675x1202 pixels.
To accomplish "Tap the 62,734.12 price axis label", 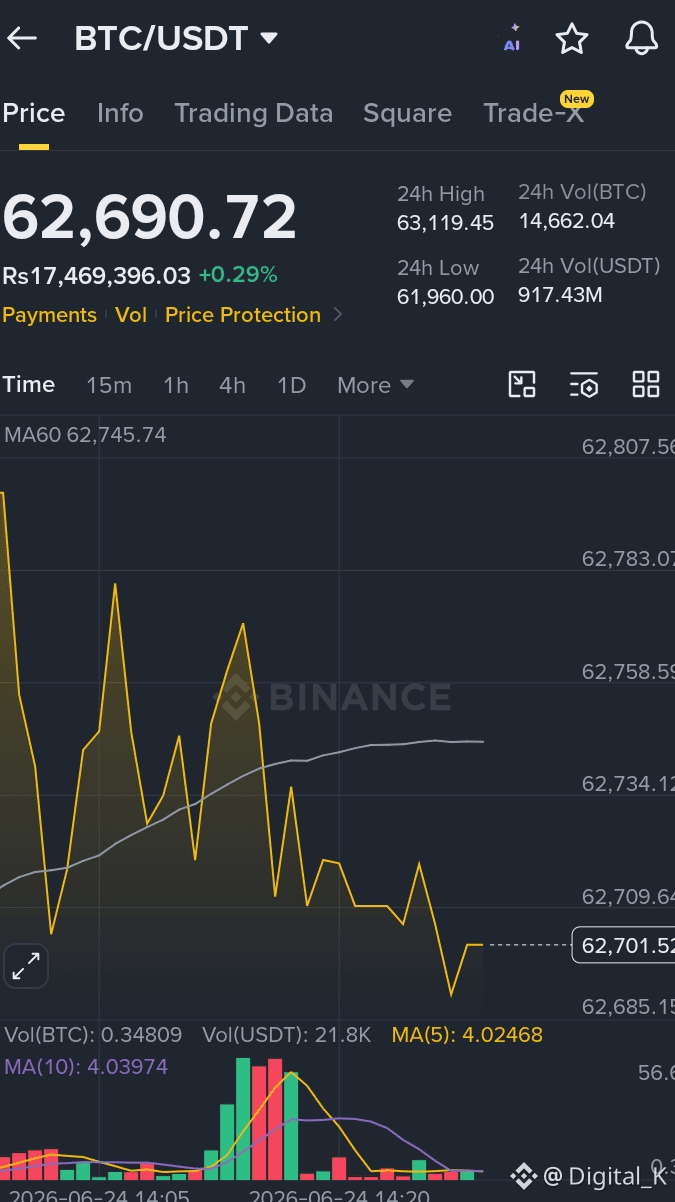I will (x=628, y=784).
